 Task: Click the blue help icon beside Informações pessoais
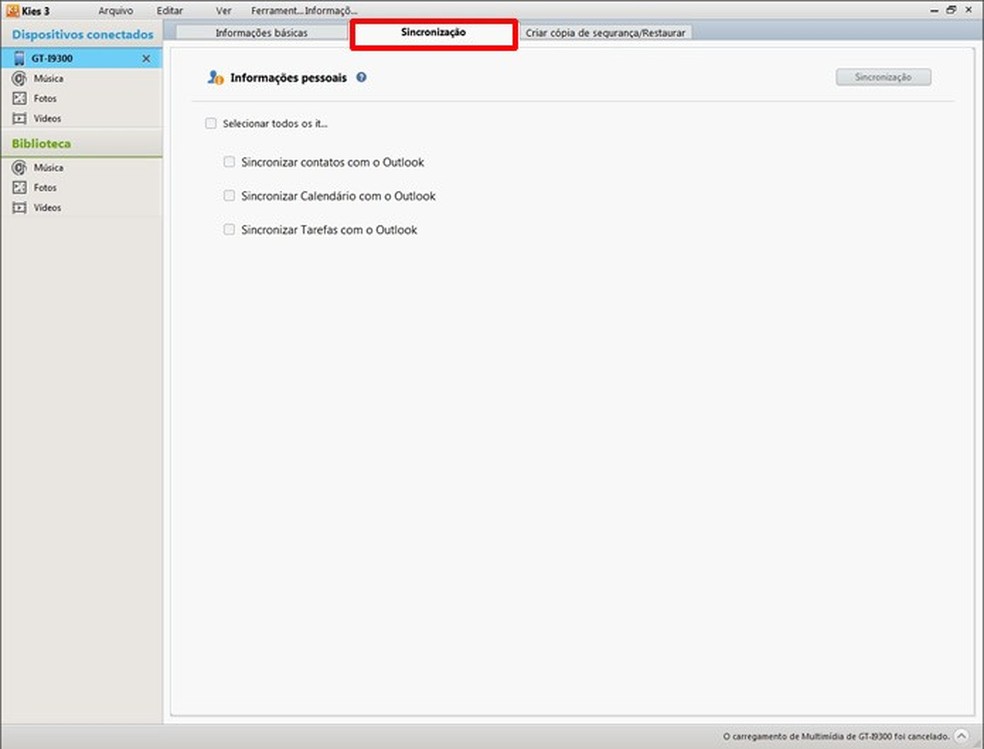361,77
